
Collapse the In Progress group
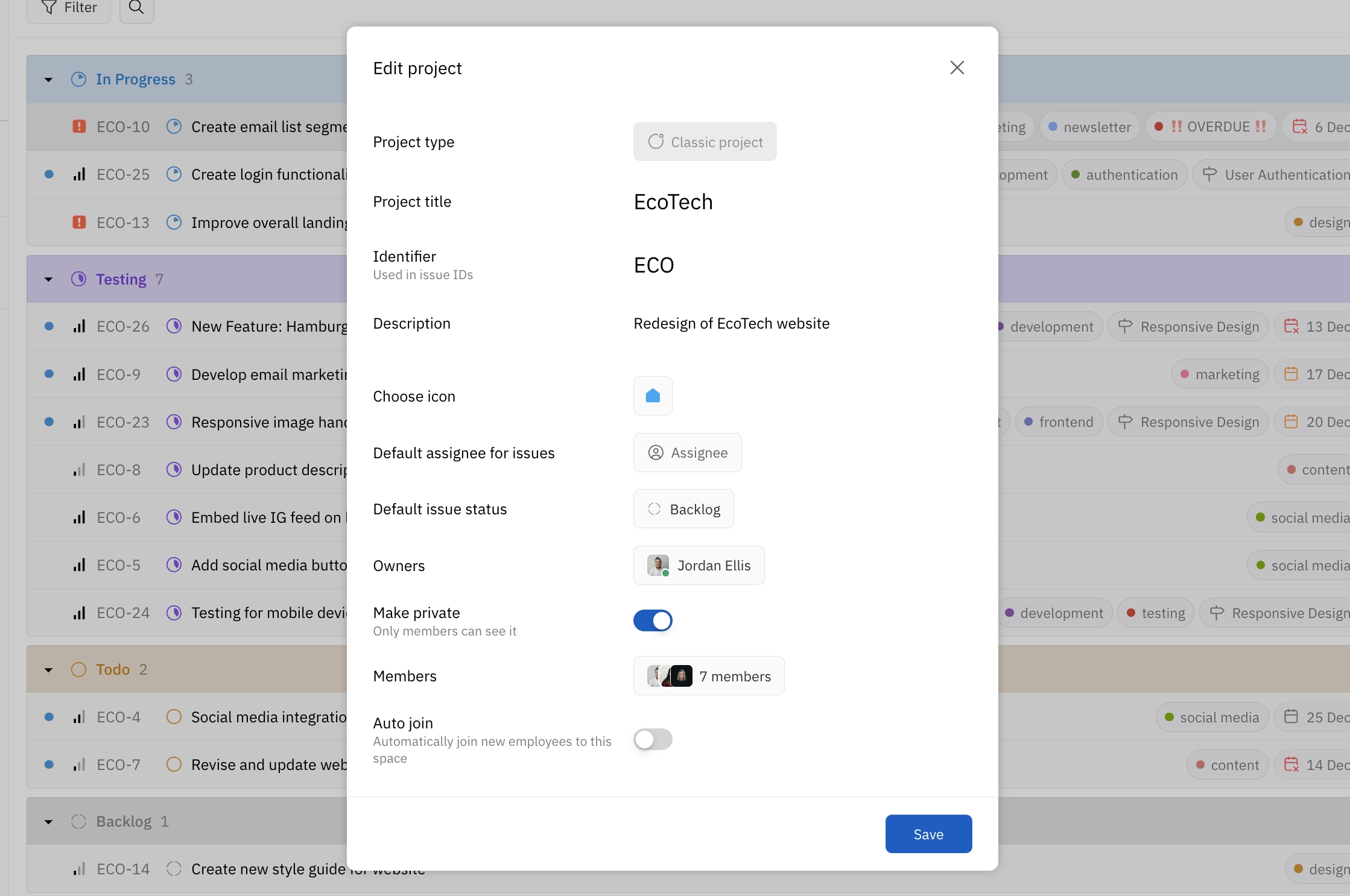tap(49, 79)
